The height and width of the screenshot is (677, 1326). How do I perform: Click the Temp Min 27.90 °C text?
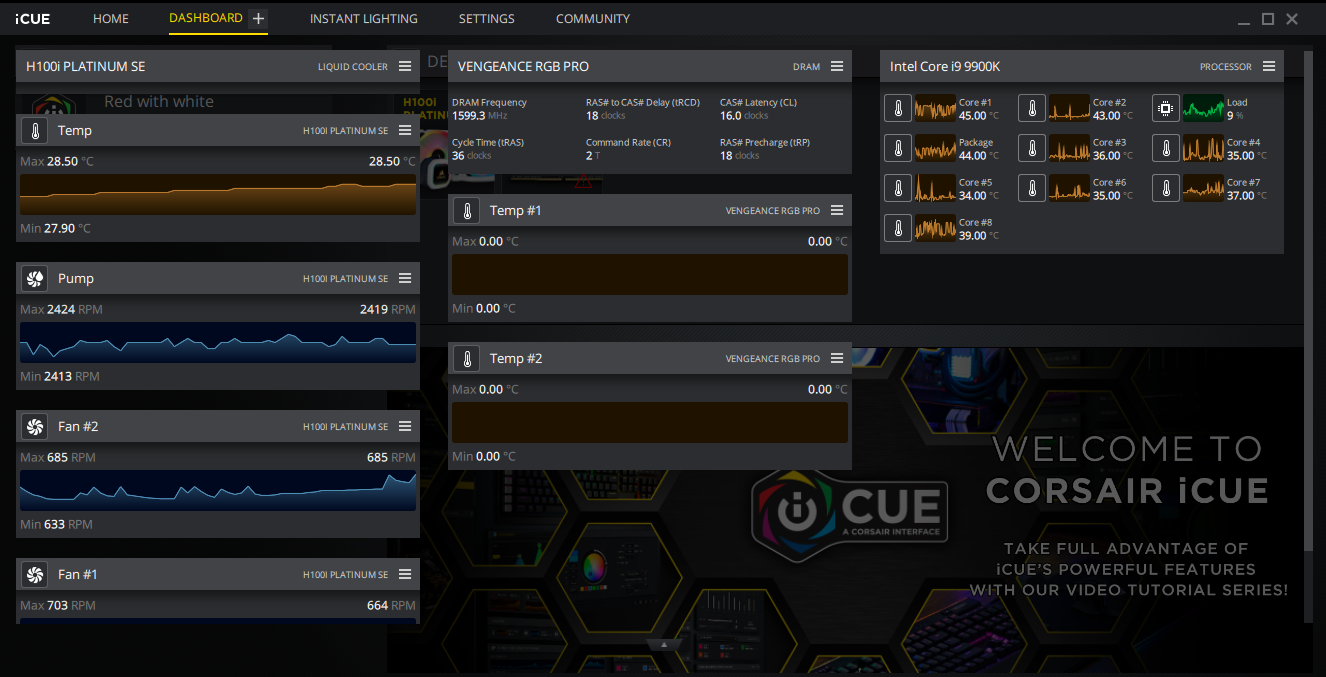[55, 228]
